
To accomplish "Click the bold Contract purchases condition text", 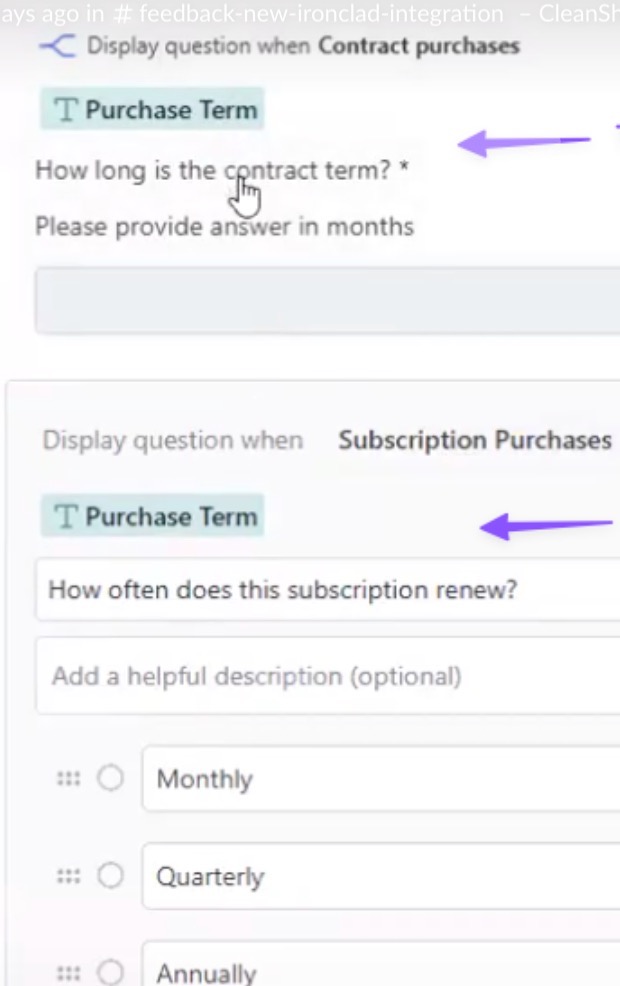I will click(x=418, y=46).
